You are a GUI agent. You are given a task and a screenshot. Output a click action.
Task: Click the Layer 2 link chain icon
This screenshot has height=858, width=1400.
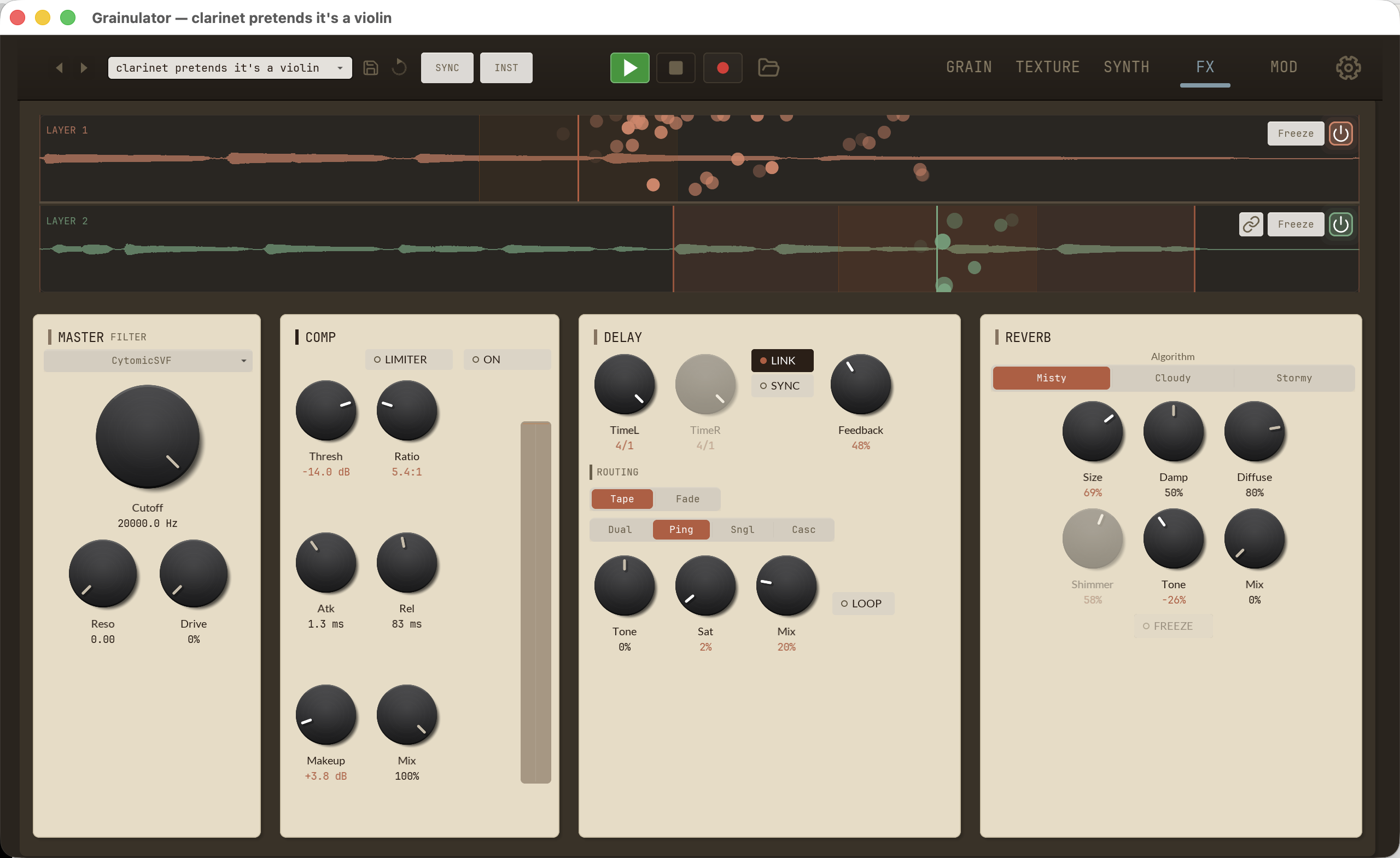click(x=1251, y=224)
